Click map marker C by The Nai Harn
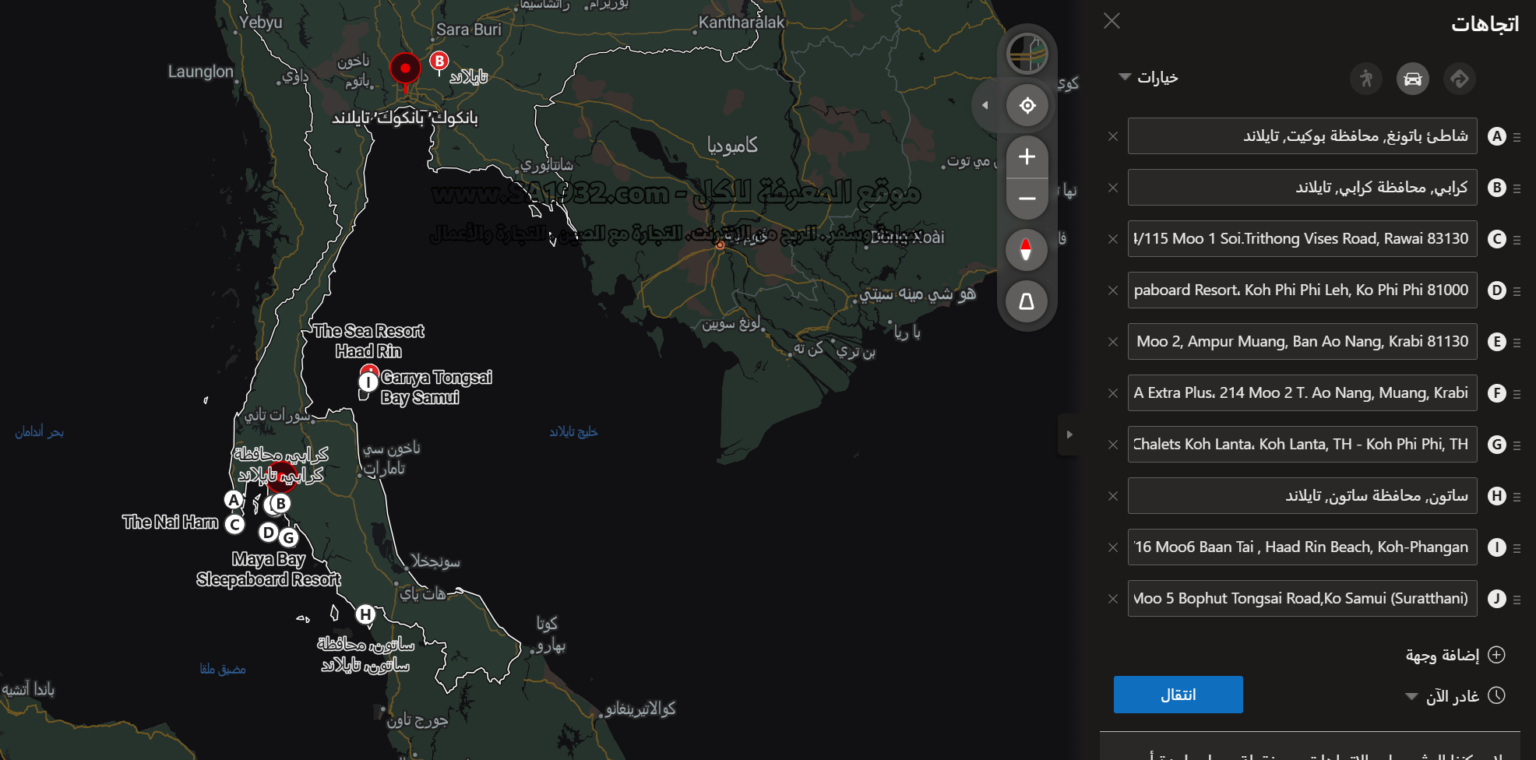 coord(234,524)
